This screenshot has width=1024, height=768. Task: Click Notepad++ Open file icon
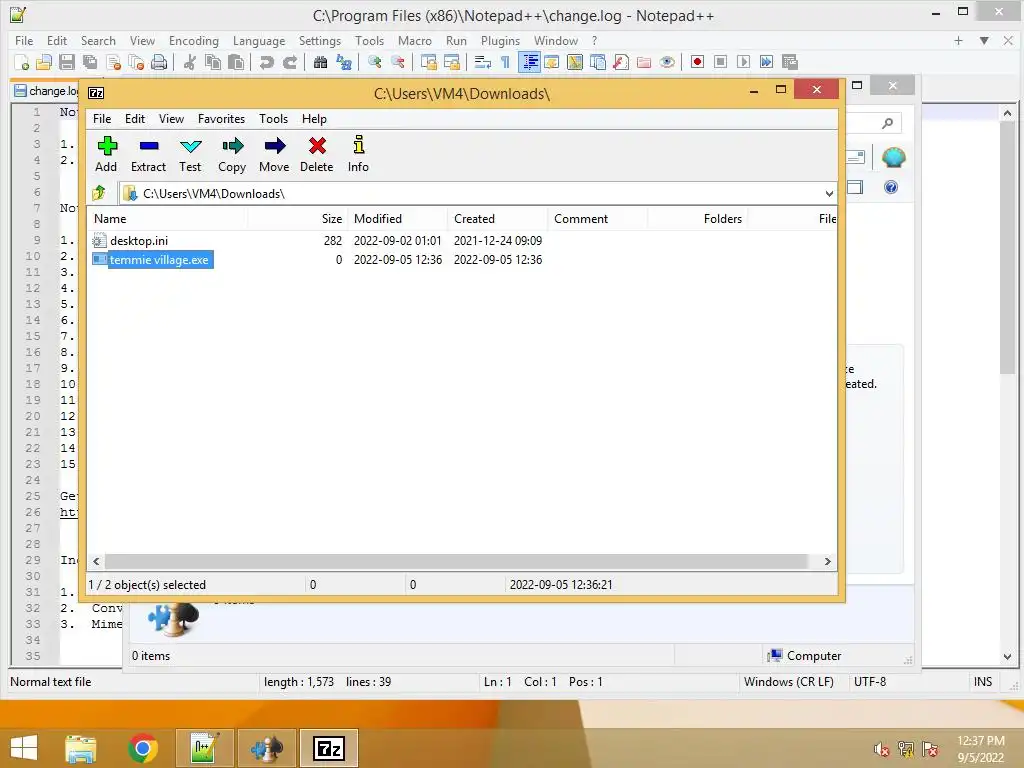pos(44,62)
